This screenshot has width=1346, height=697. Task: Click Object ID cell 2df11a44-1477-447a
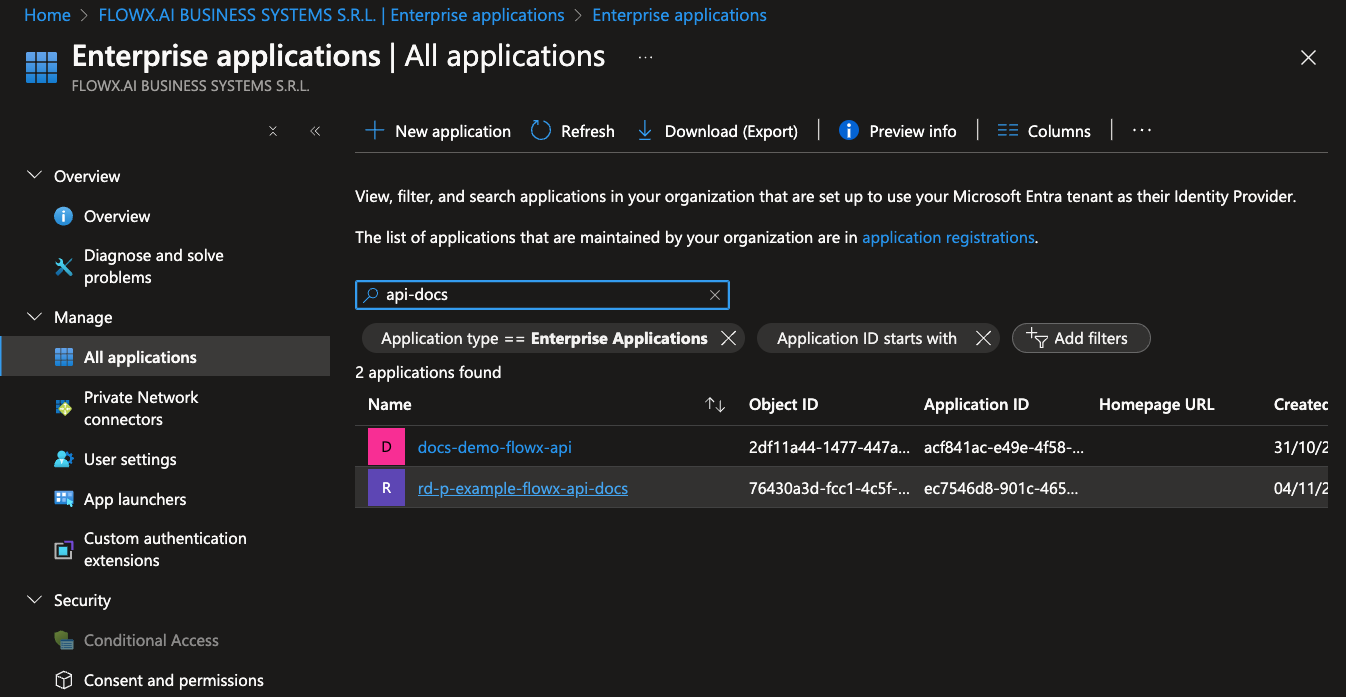pyautogui.click(x=830, y=447)
